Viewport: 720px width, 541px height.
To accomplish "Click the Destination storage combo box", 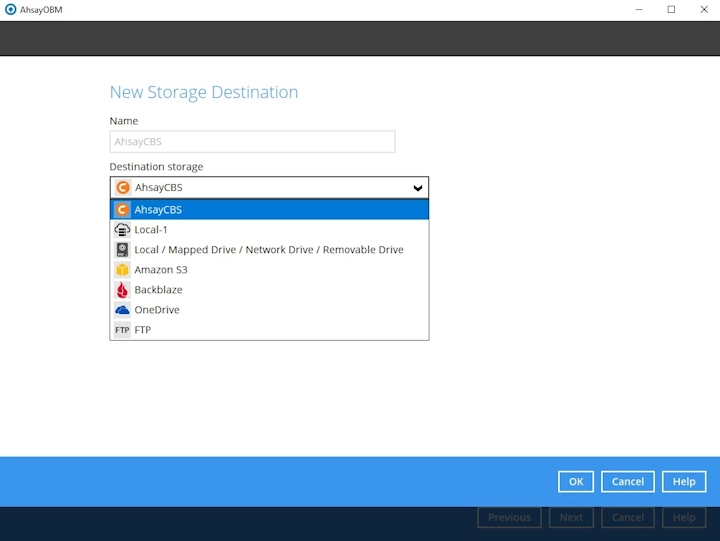I will [x=269, y=187].
